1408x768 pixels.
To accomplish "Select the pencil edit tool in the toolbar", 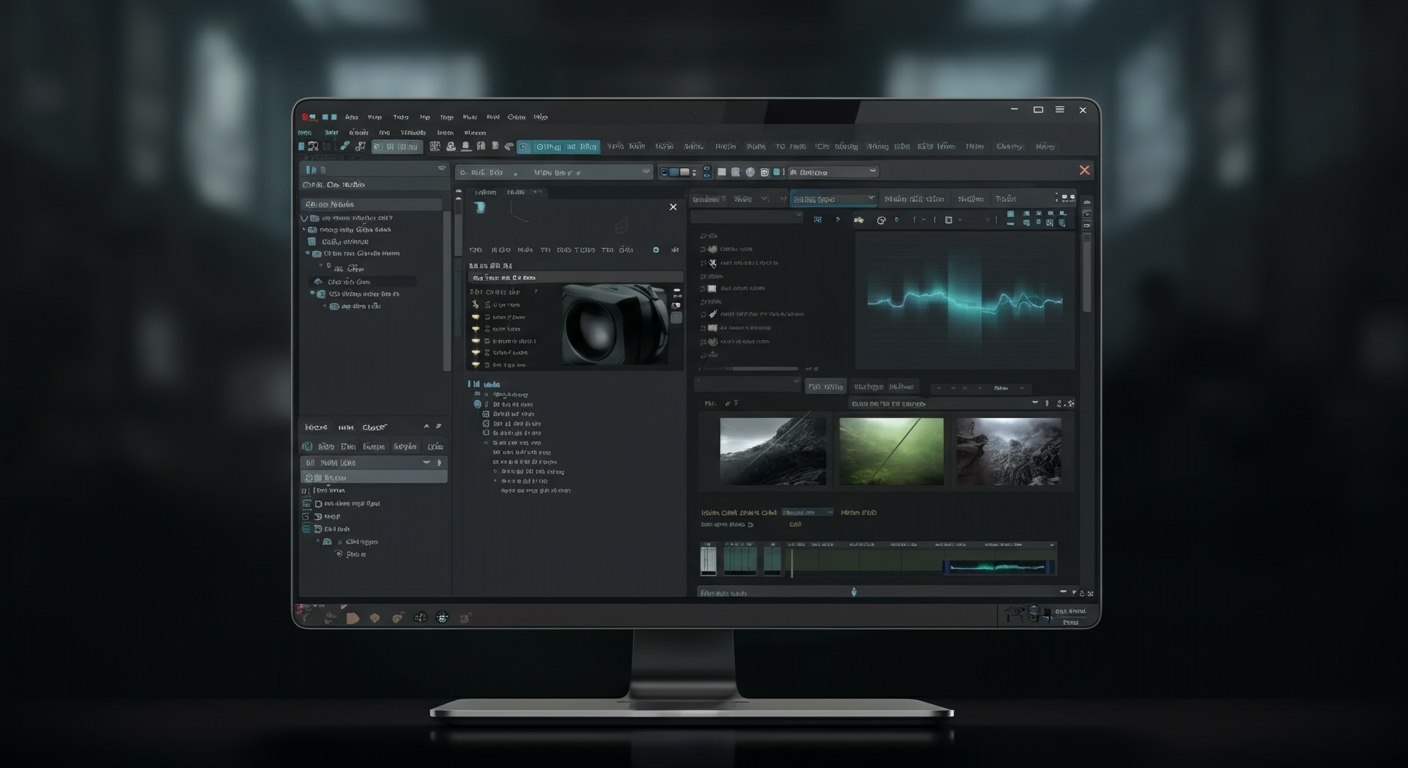I will coord(343,146).
